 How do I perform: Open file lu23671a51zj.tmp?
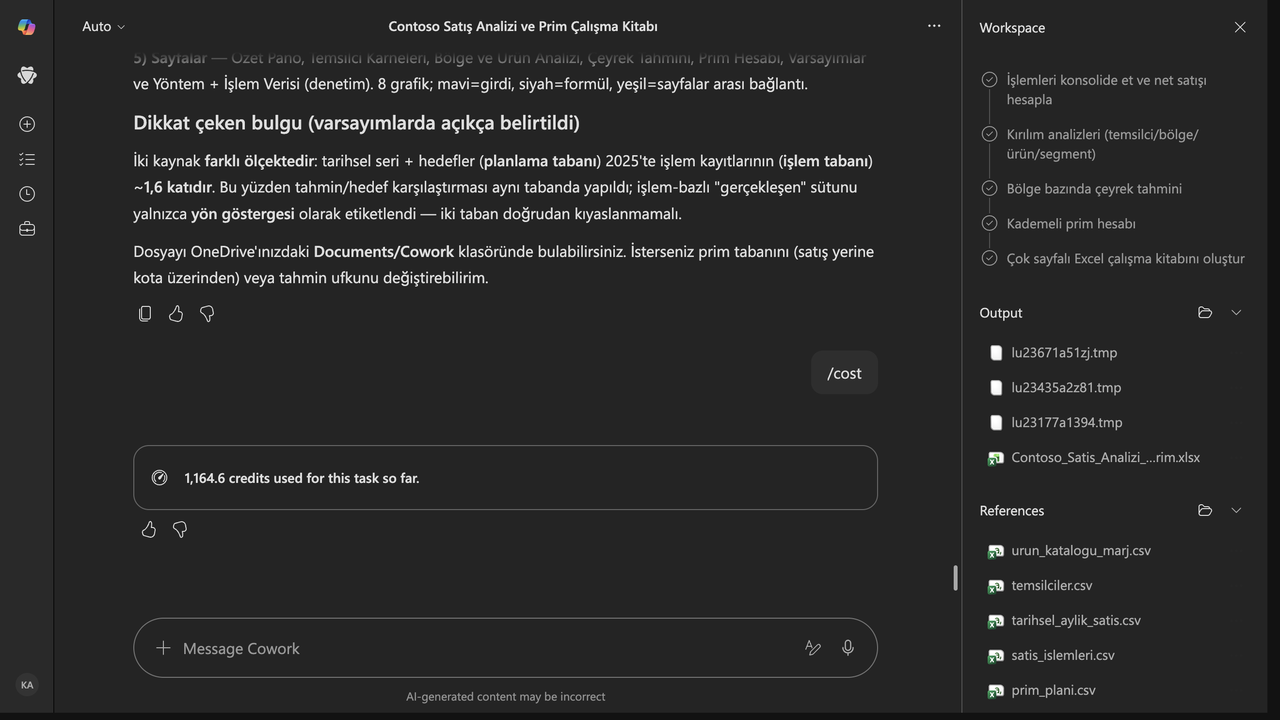click(x=1064, y=353)
